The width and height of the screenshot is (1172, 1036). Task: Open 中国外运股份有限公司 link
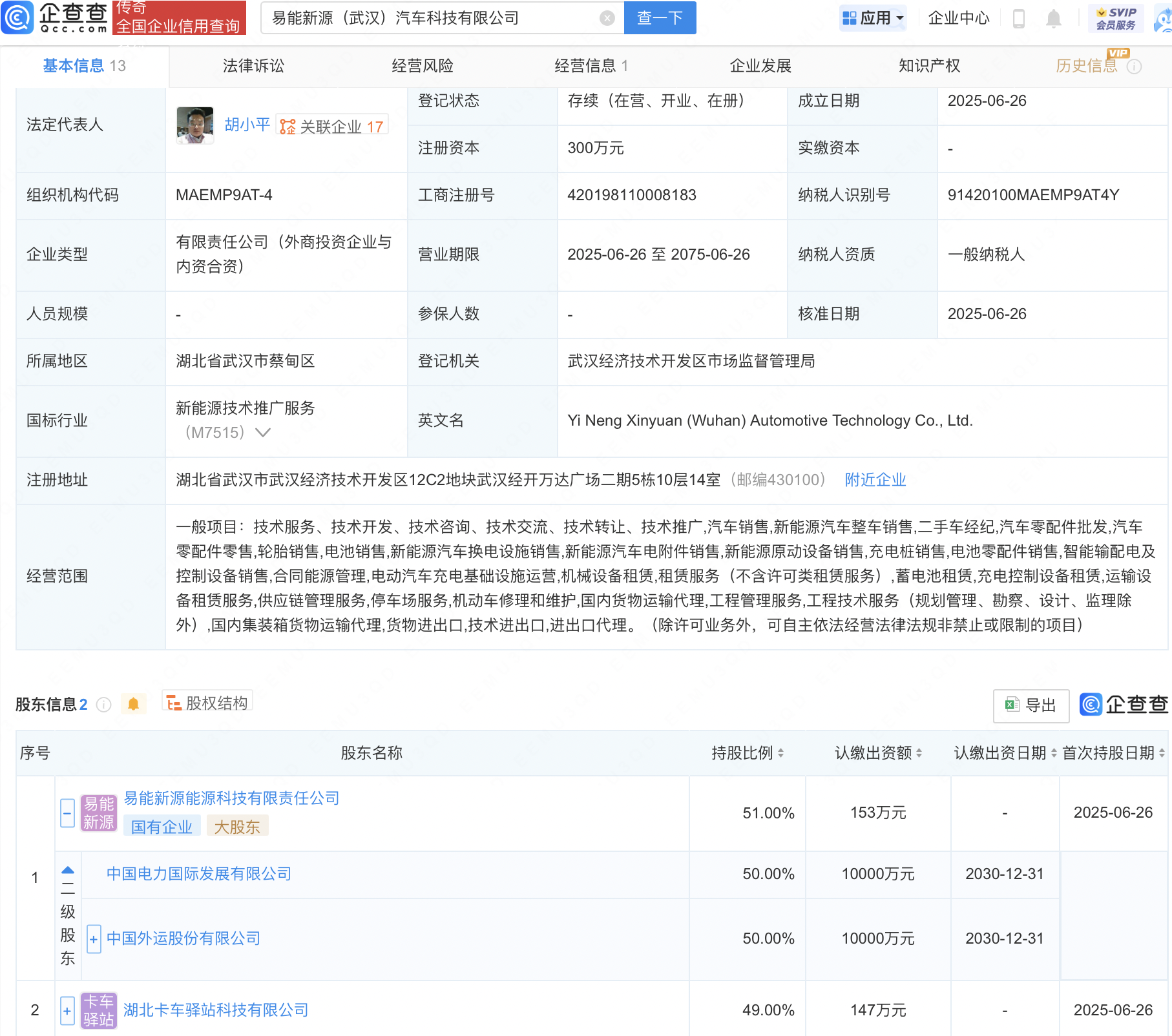[x=183, y=938]
